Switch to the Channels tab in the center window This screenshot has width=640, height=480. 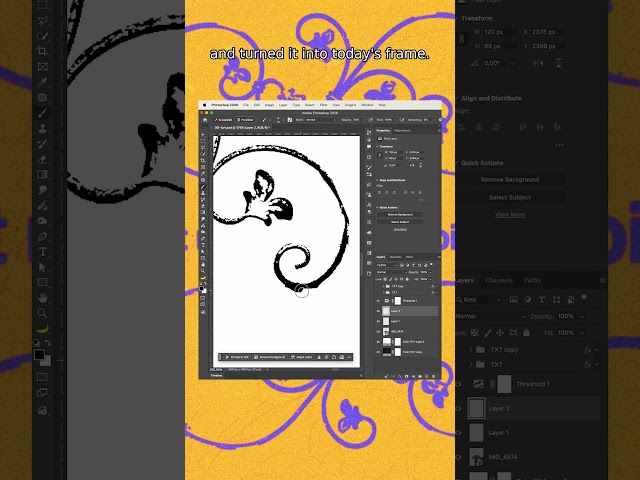[396, 257]
